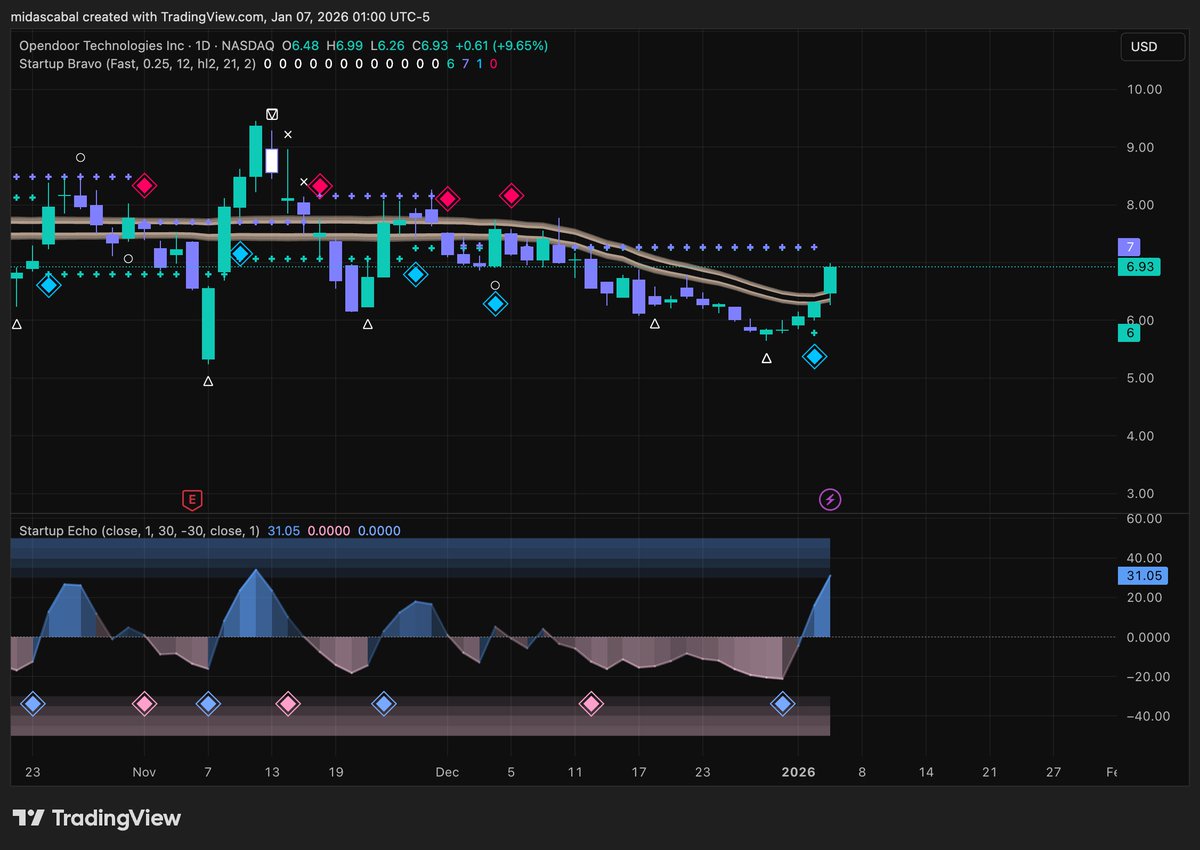Click the upper white X marker near 9.00
The height and width of the screenshot is (850, 1200).
[x=288, y=134]
